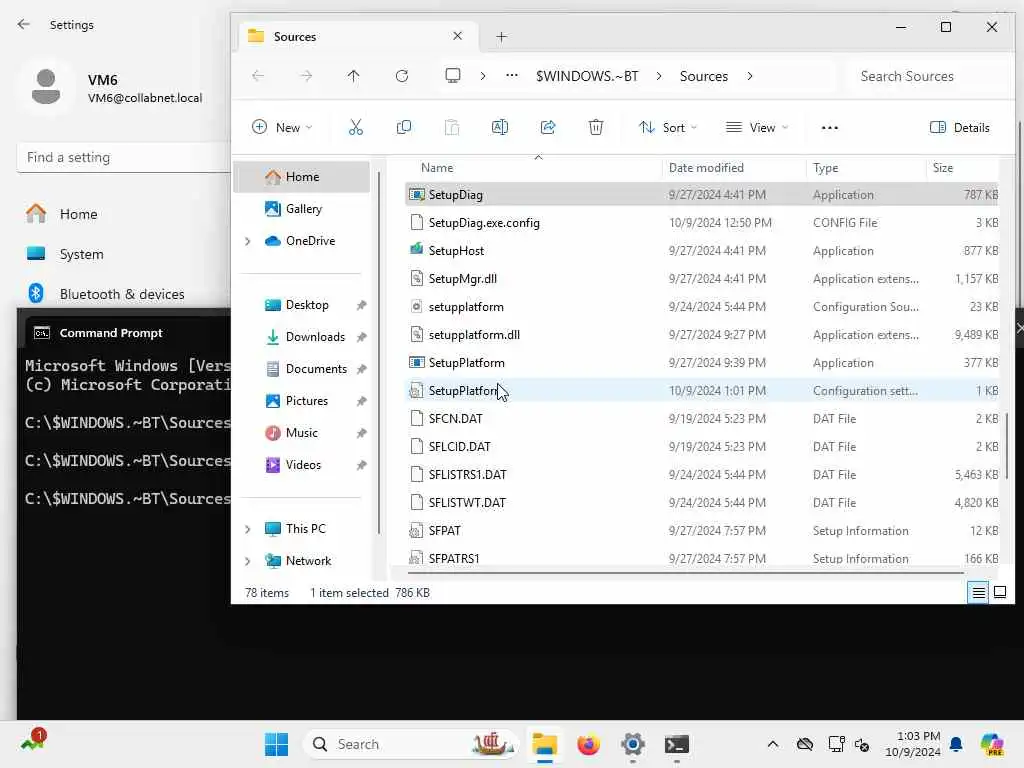Open Videos quick access folder
This screenshot has height=768, width=1024.
click(x=302, y=465)
